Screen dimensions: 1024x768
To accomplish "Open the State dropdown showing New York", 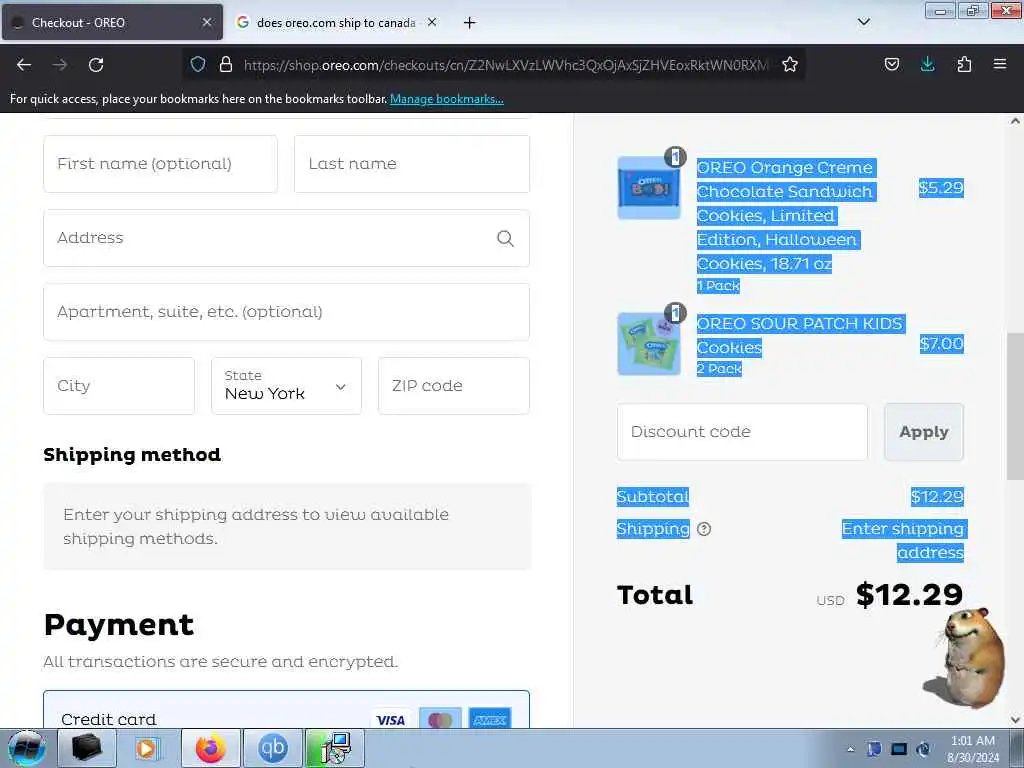I will tap(287, 386).
